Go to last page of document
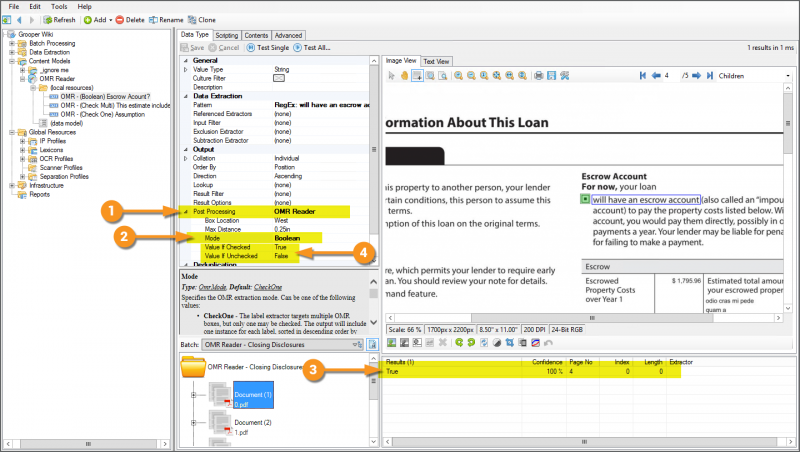 [710, 76]
